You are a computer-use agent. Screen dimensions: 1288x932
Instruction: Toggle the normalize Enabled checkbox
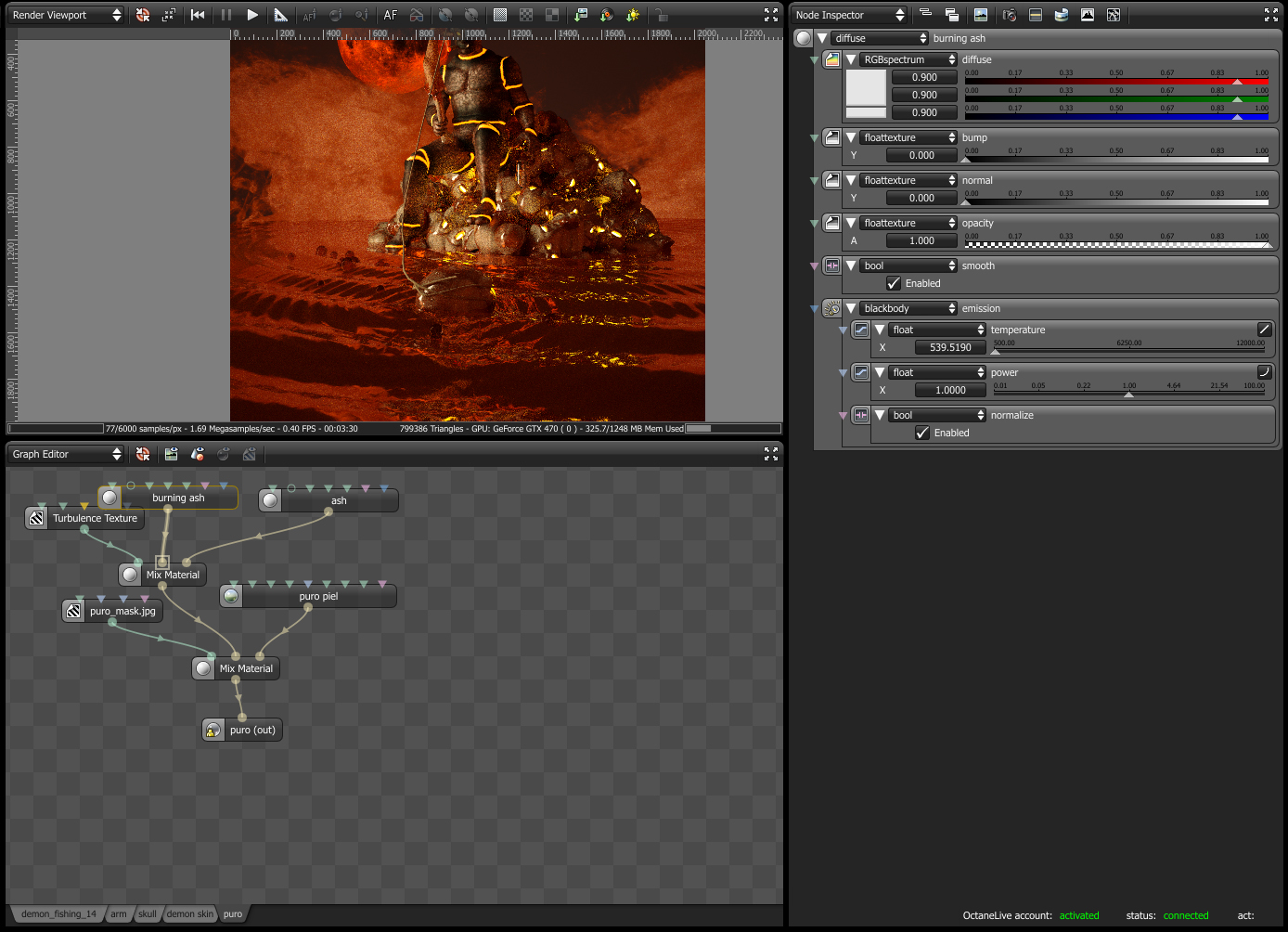point(922,433)
